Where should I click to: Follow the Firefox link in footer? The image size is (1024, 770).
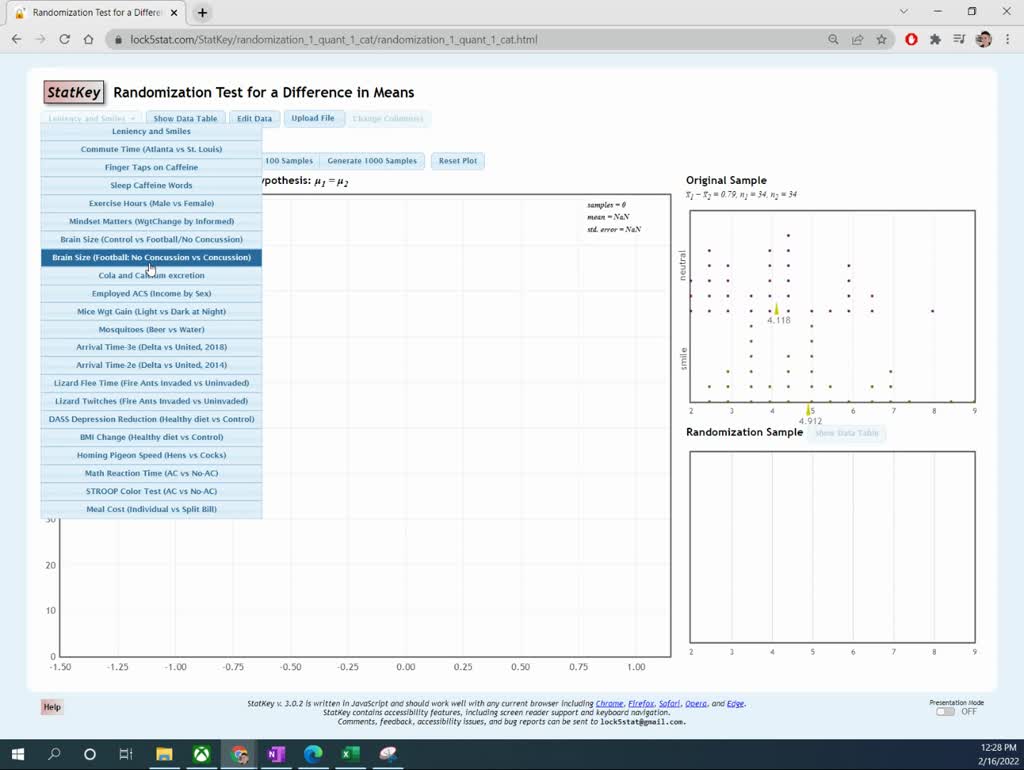click(641, 703)
